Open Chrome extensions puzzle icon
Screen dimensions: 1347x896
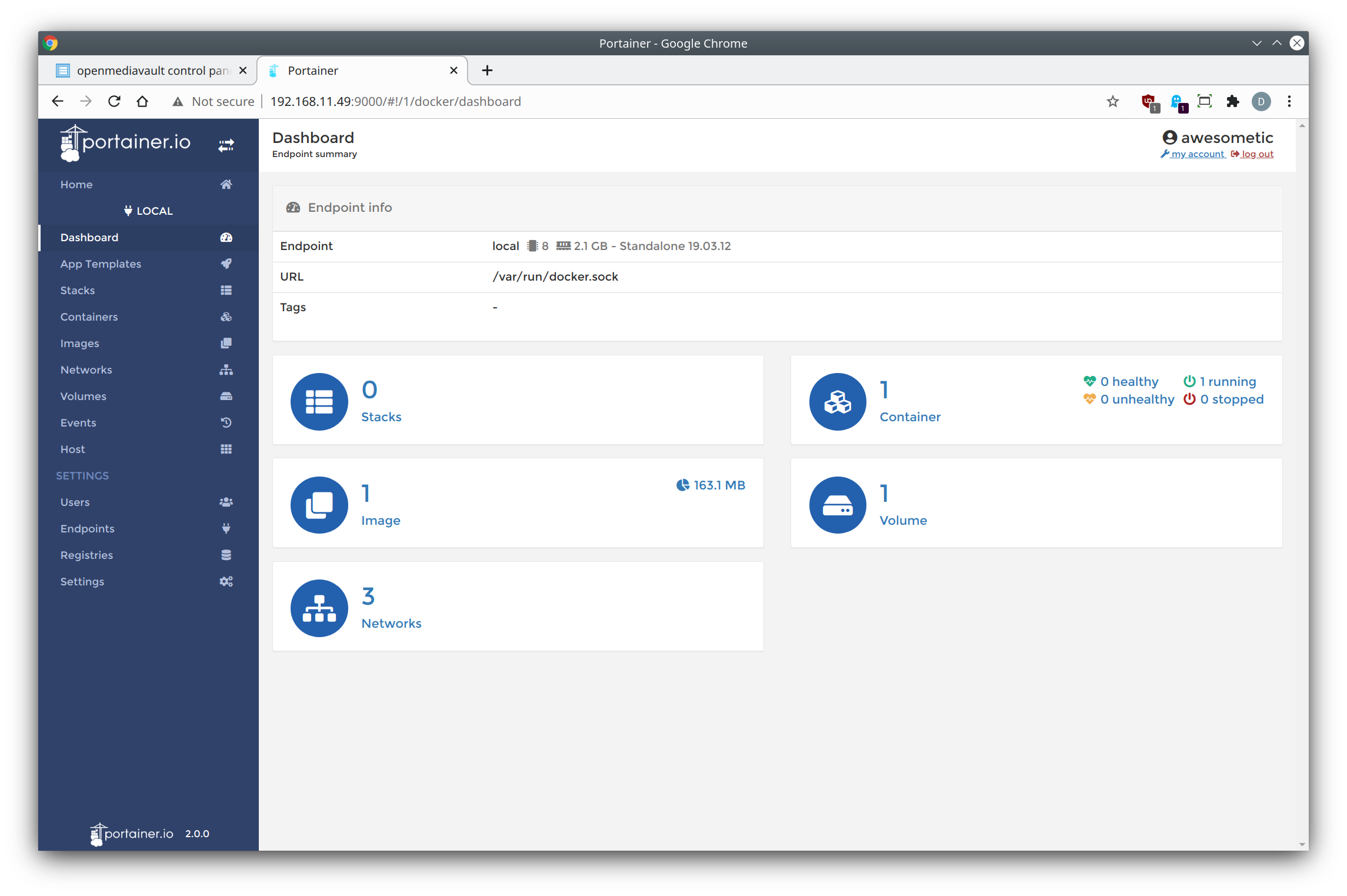(x=1232, y=102)
